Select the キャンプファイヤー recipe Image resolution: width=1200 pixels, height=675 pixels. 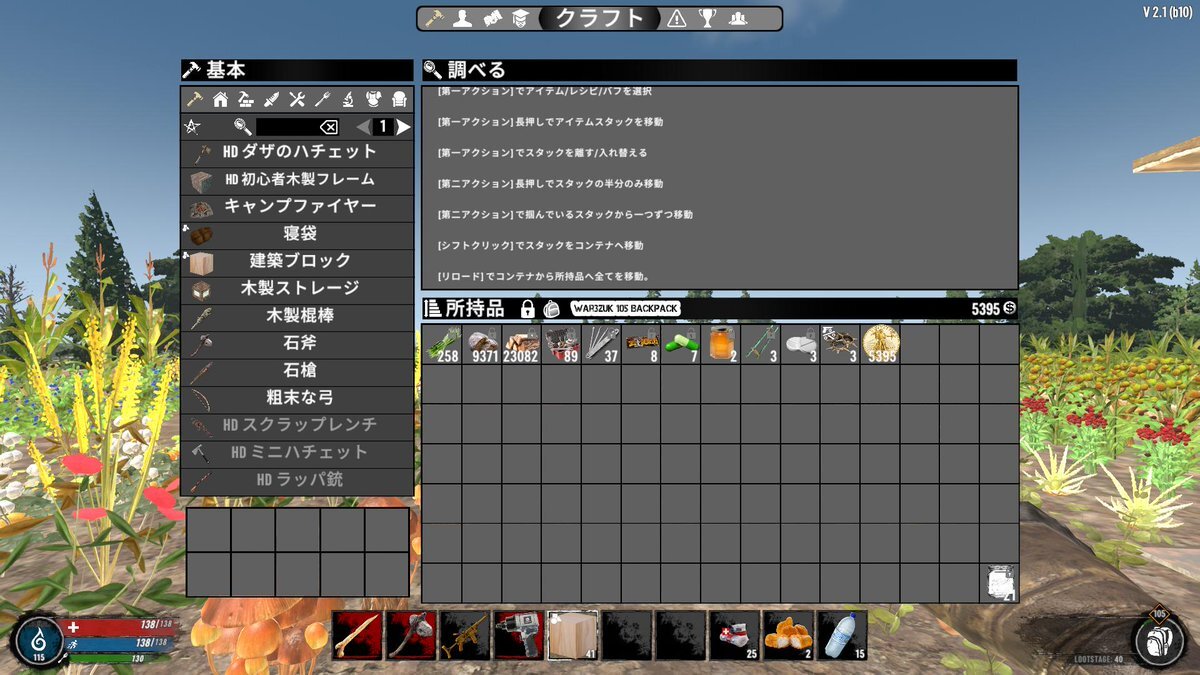point(297,208)
